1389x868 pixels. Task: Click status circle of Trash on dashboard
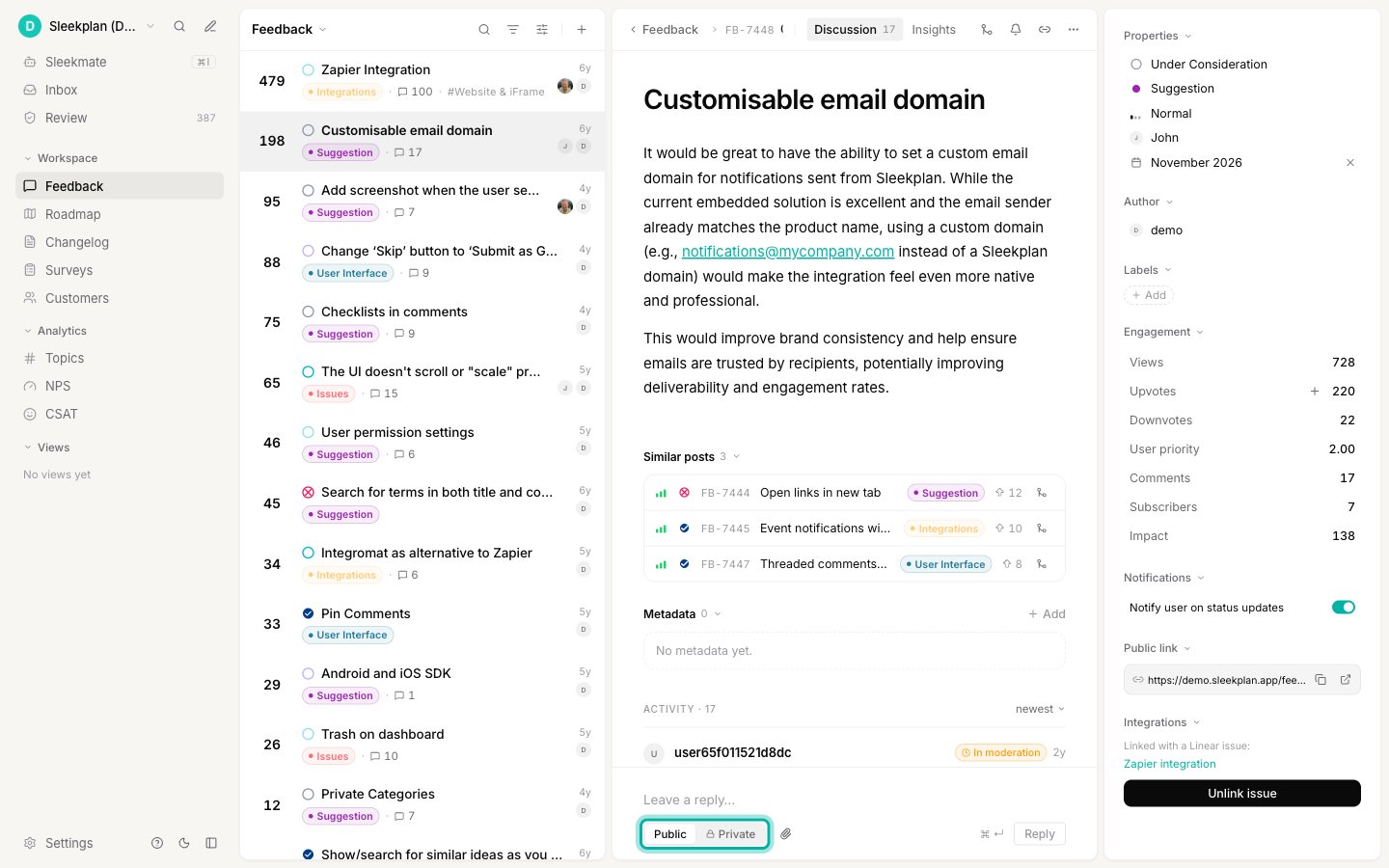point(309,735)
